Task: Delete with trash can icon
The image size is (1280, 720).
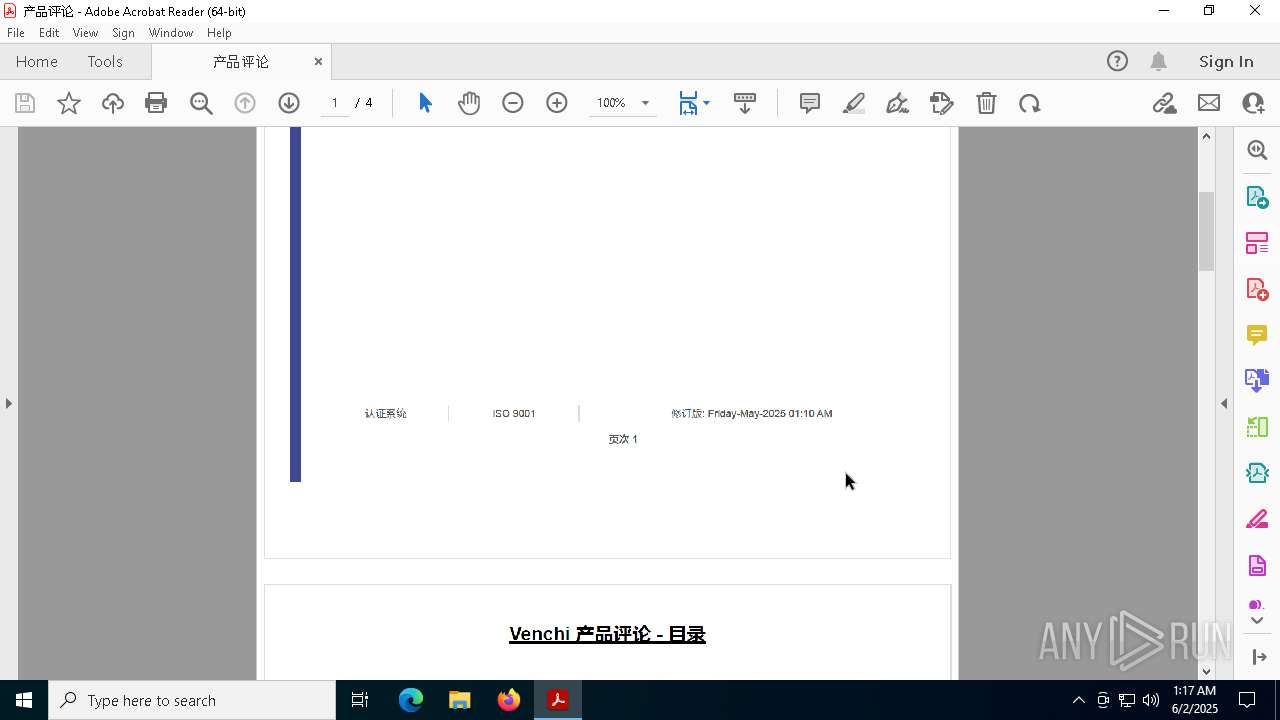Action: 986,103
